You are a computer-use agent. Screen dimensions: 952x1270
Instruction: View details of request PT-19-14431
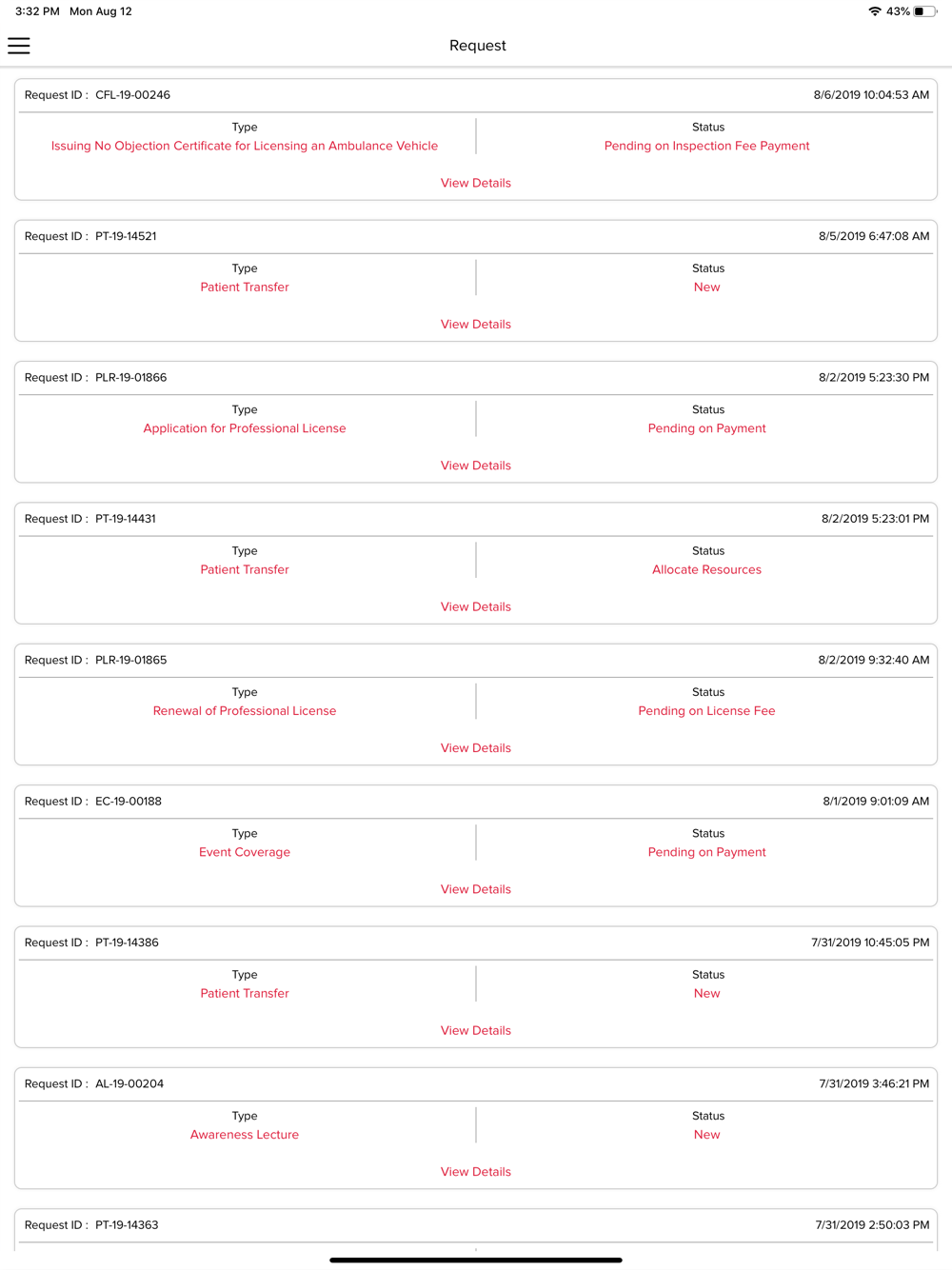point(476,606)
